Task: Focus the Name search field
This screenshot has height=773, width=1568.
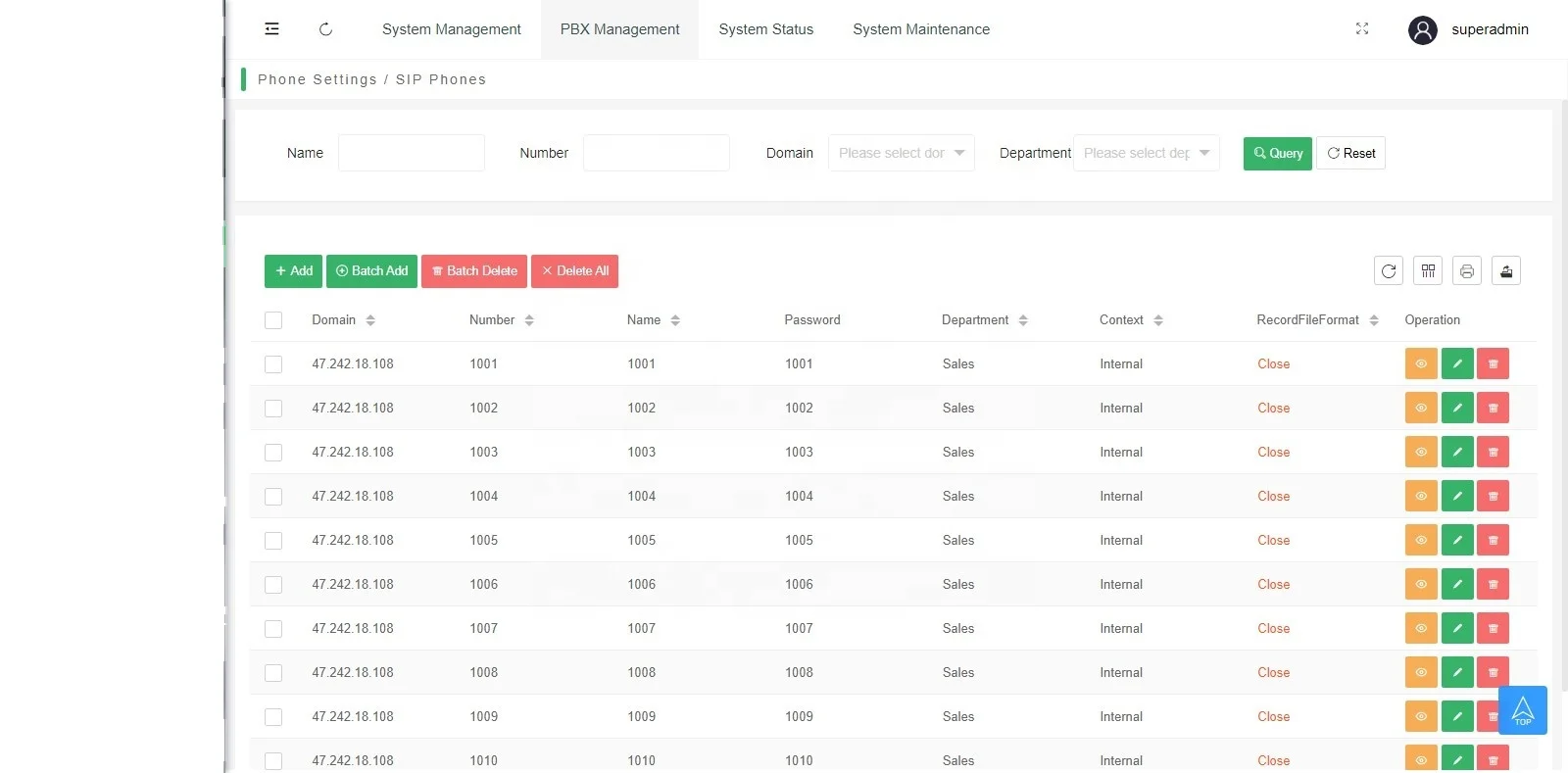Action: 412,153
